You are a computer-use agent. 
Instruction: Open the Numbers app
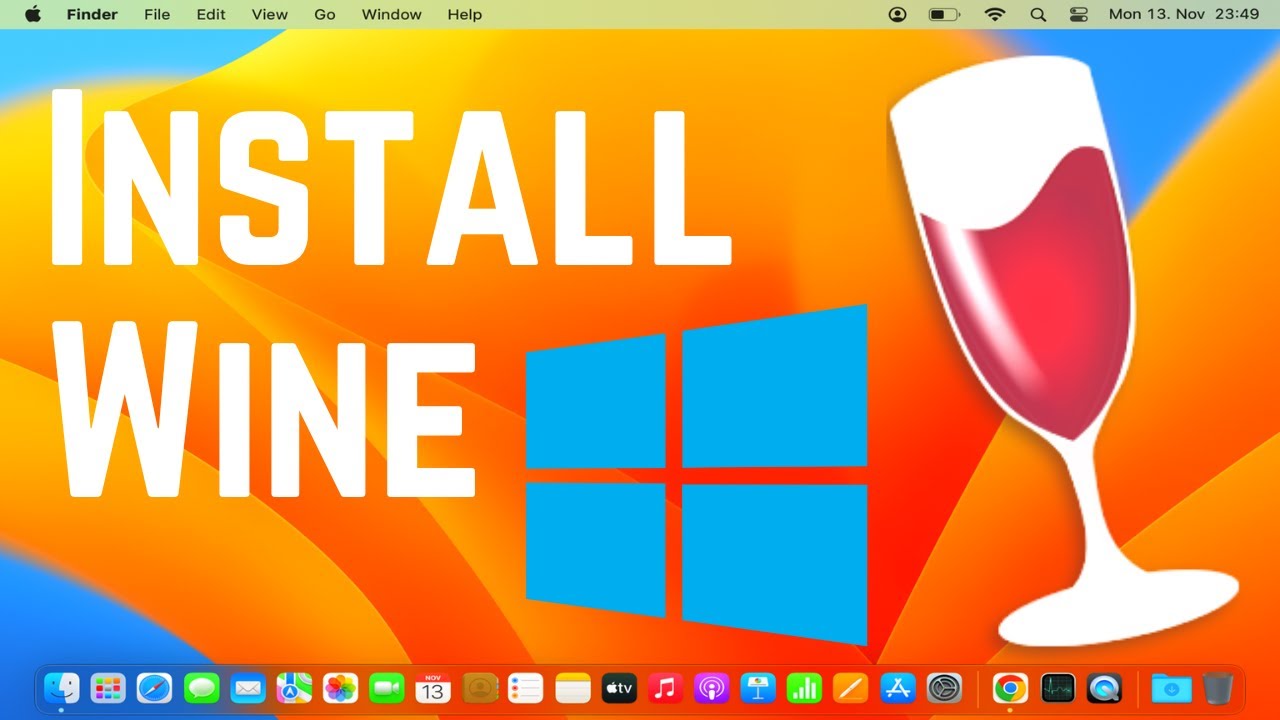pyautogui.click(x=804, y=688)
